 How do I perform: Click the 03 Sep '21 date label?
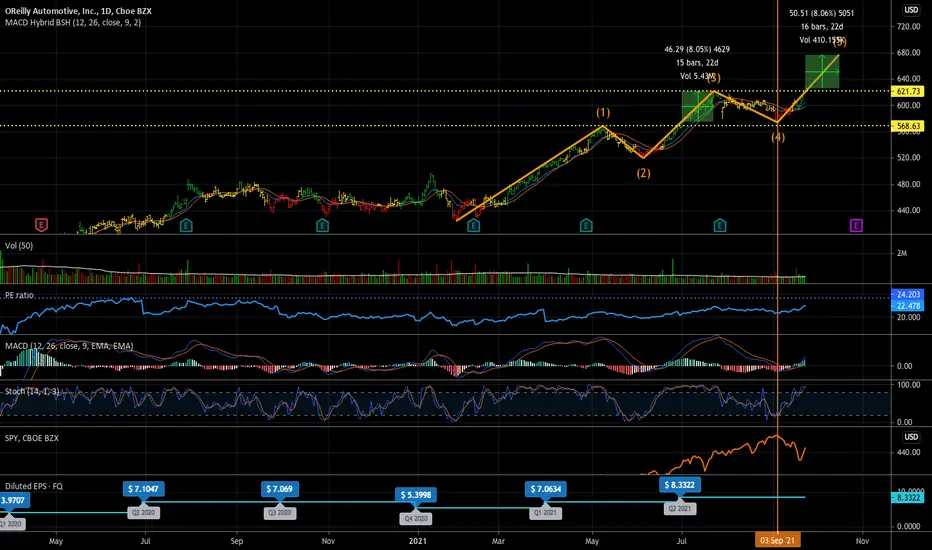[x=777, y=540]
